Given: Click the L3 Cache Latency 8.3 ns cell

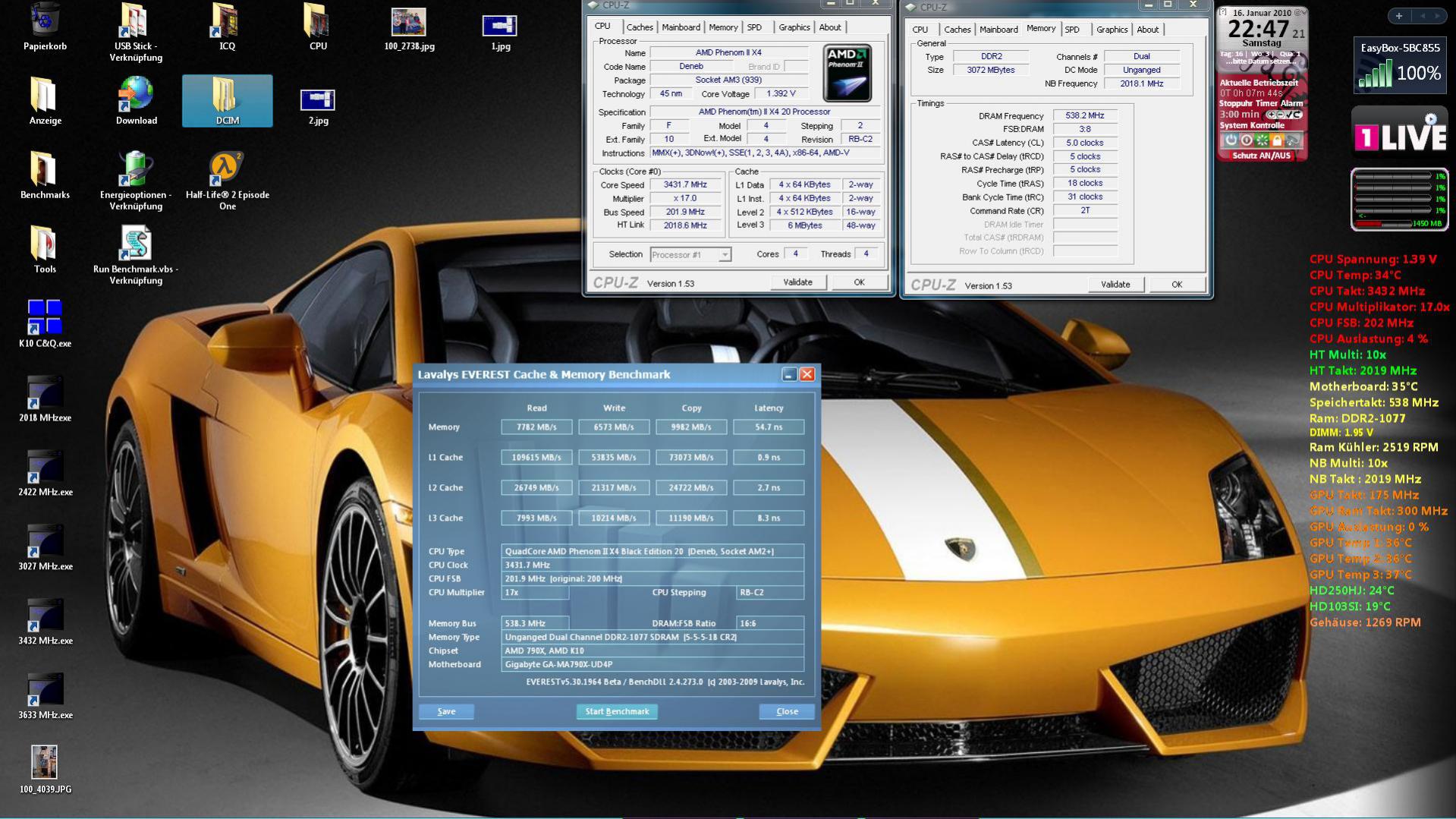Looking at the screenshot, I should (769, 518).
